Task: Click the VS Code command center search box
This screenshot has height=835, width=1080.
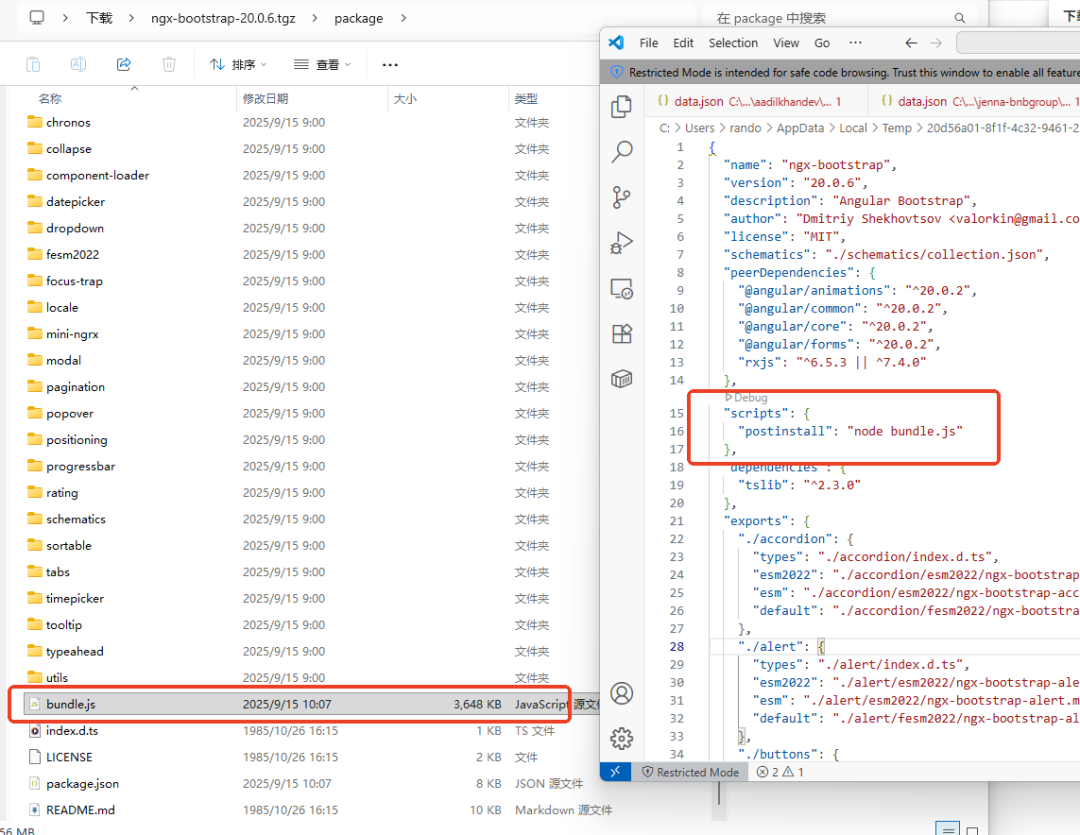Action: click(x=1018, y=43)
